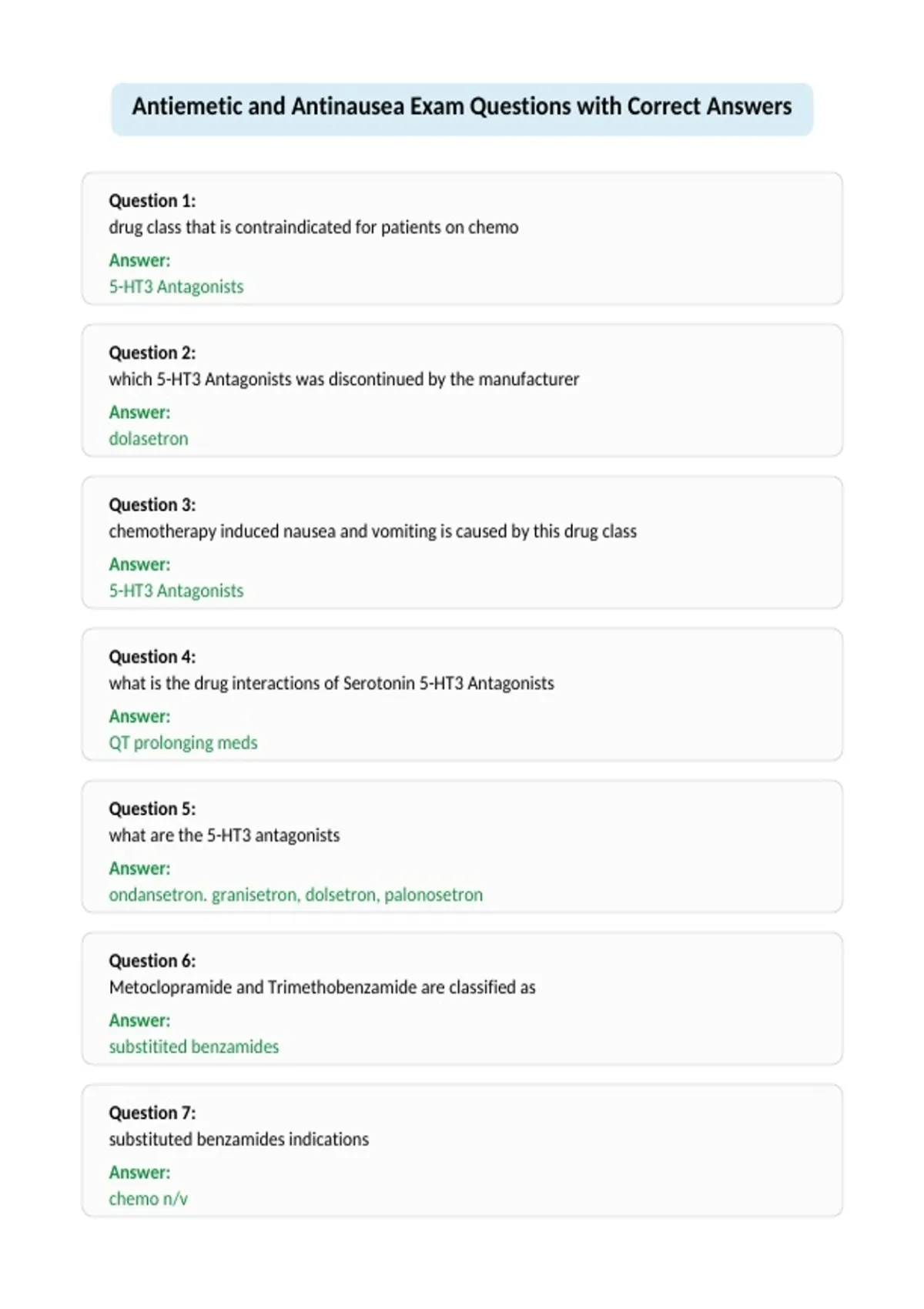The height and width of the screenshot is (1309, 924).
Task: Click the ondansetron, granisetron answer line
Action: 296,895
